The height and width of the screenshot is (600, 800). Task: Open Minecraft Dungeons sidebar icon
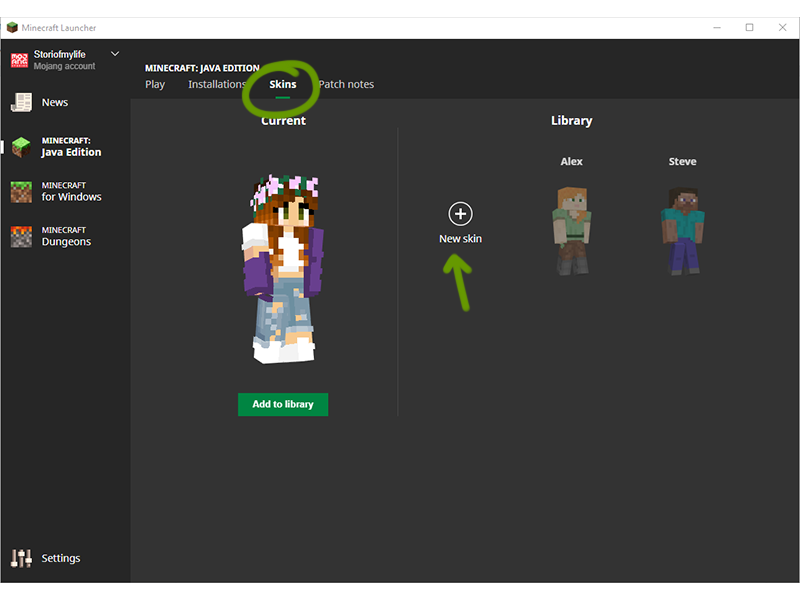point(21,236)
